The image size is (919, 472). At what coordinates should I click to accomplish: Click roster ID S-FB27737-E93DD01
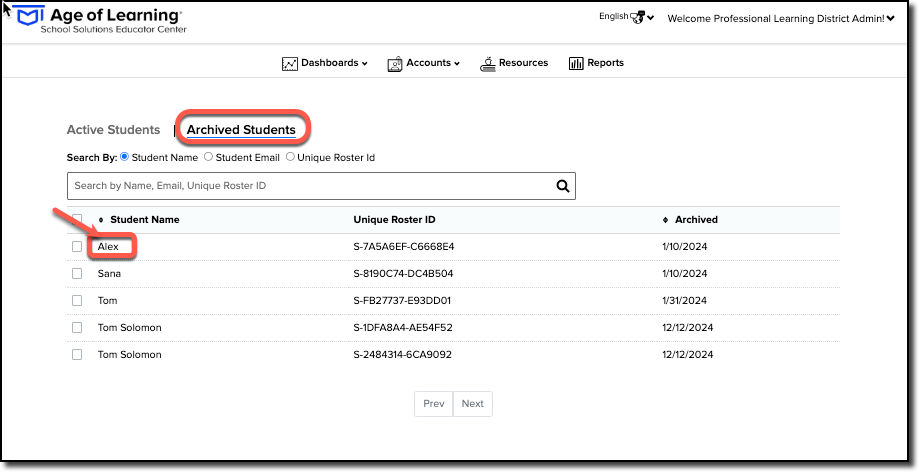402,300
